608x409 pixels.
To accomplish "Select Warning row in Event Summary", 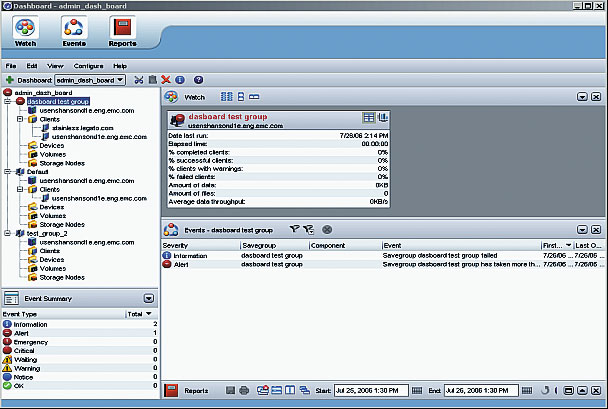I will click(80, 368).
